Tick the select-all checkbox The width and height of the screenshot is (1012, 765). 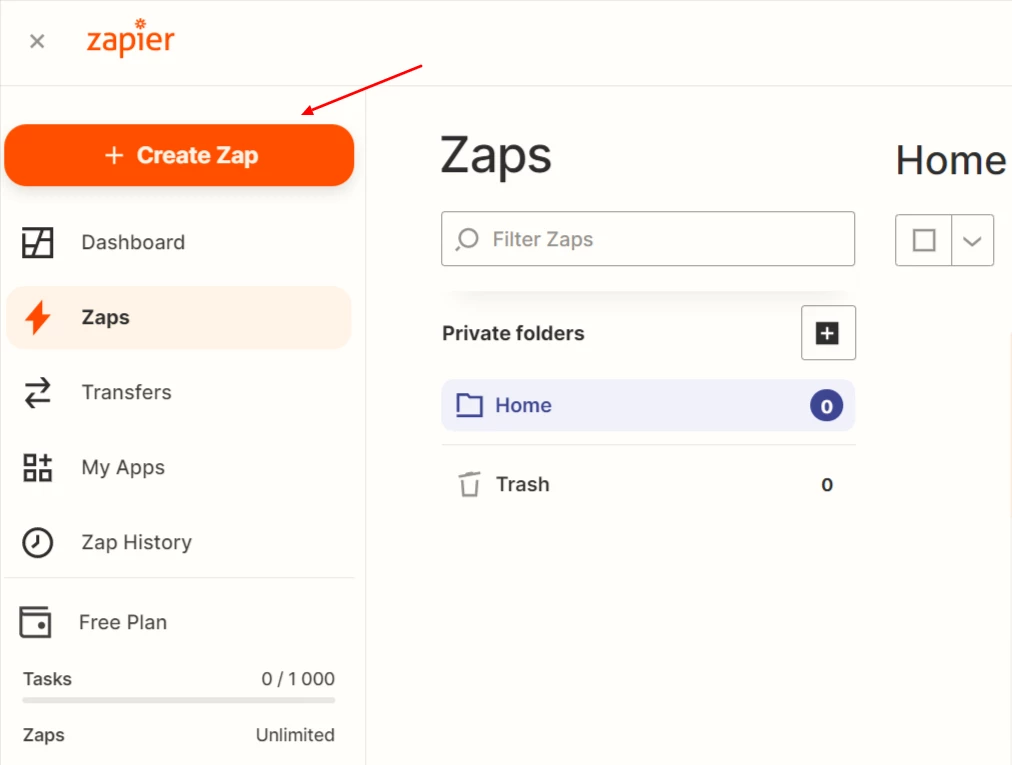[924, 240]
